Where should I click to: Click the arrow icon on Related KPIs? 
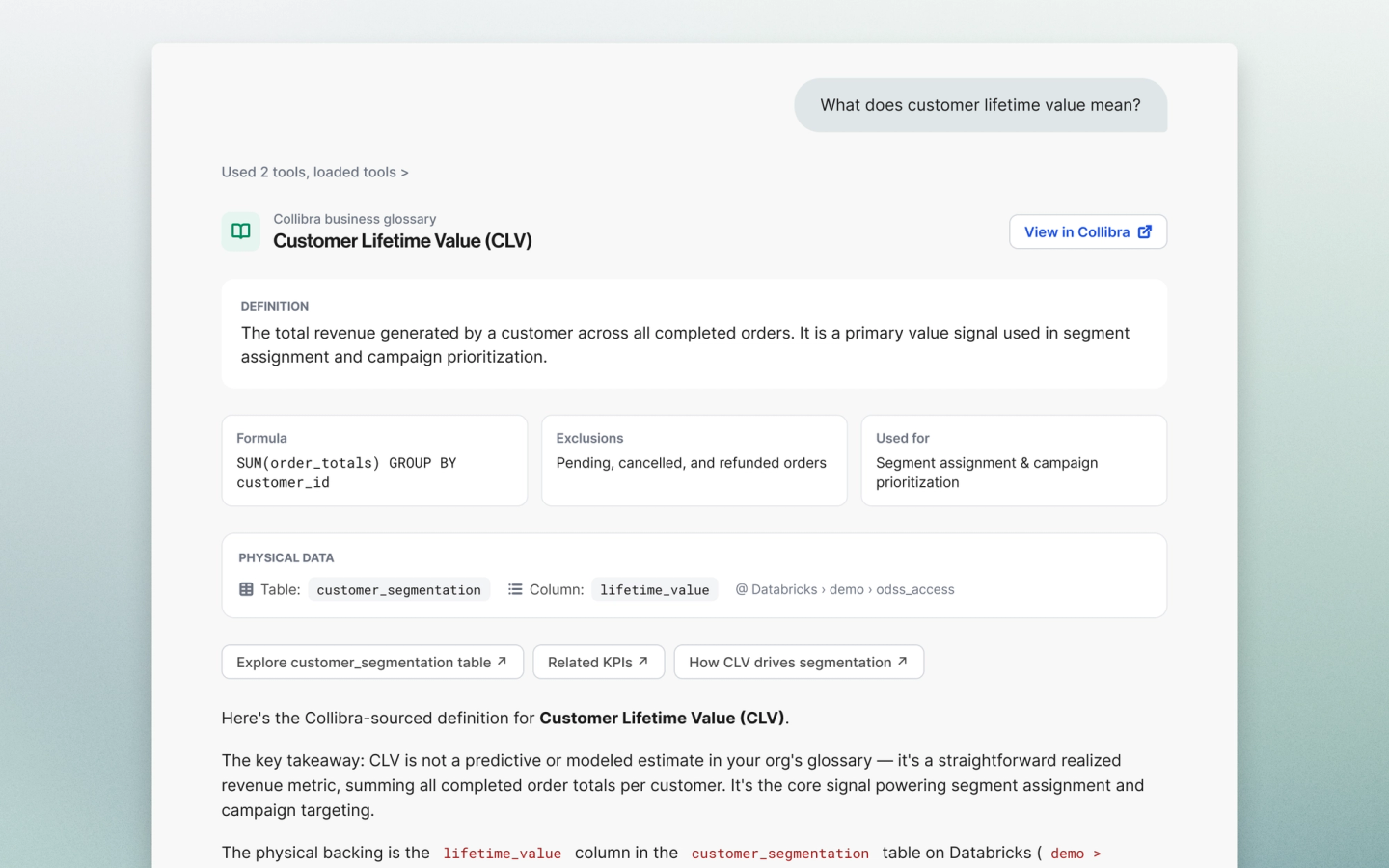pyautogui.click(x=643, y=661)
